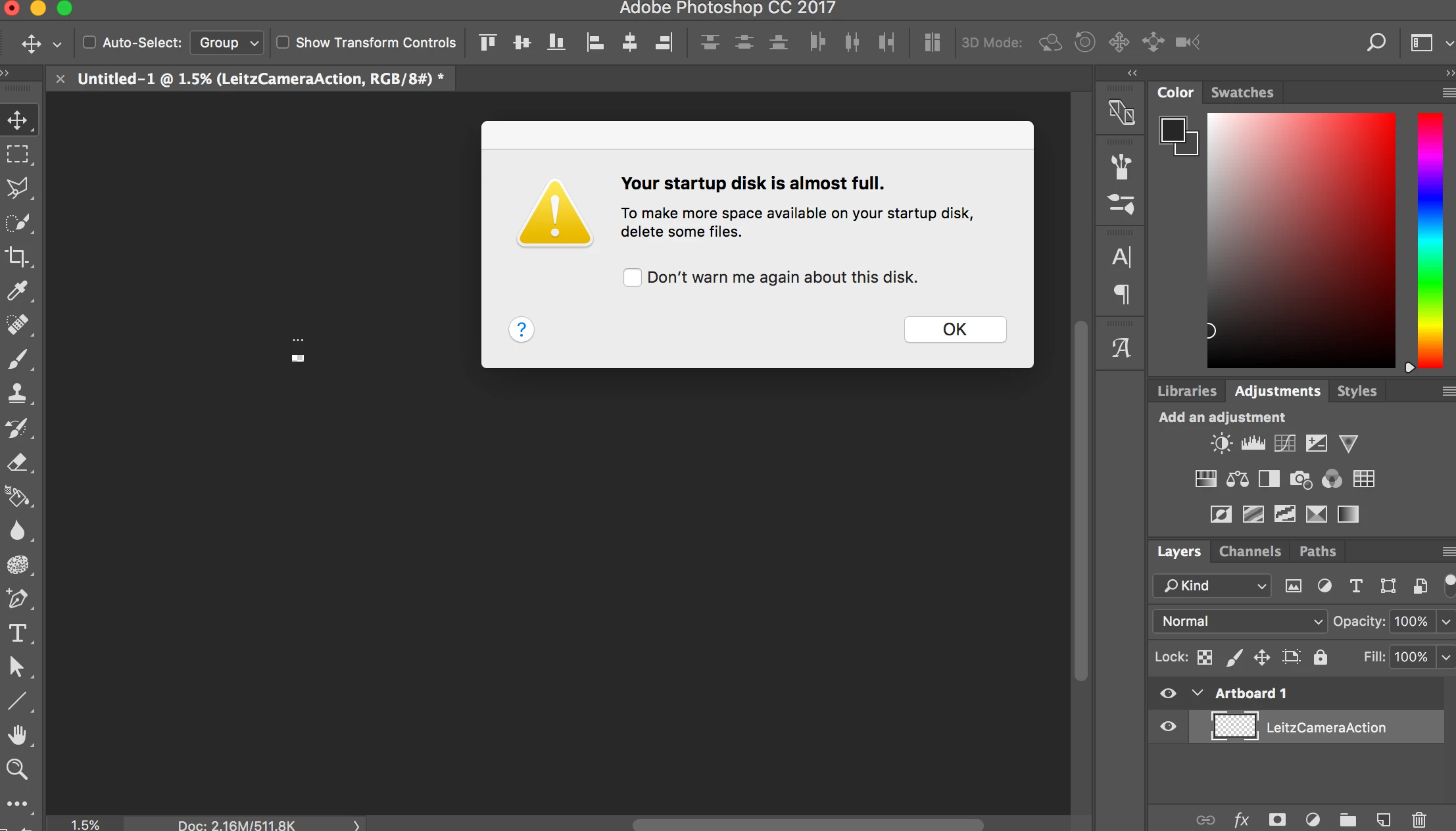1456x831 pixels.
Task: Open the Normal blend mode dropdown
Action: [x=1240, y=621]
